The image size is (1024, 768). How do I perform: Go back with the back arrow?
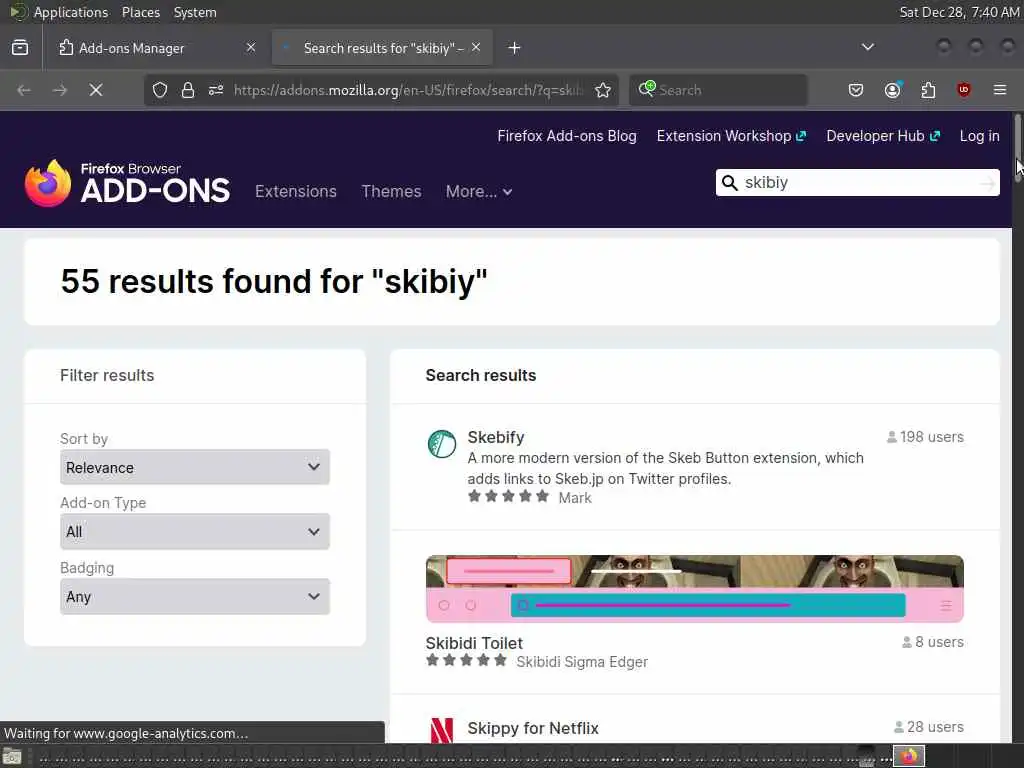coord(24,90)
